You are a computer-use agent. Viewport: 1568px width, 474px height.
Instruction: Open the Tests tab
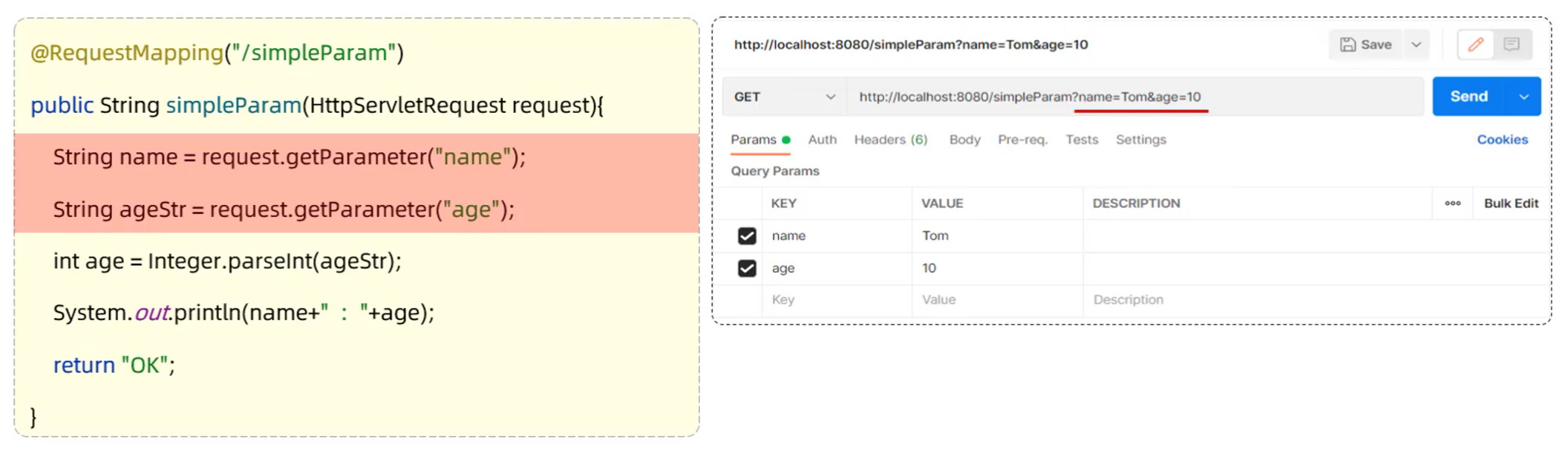pos(1081,140)
